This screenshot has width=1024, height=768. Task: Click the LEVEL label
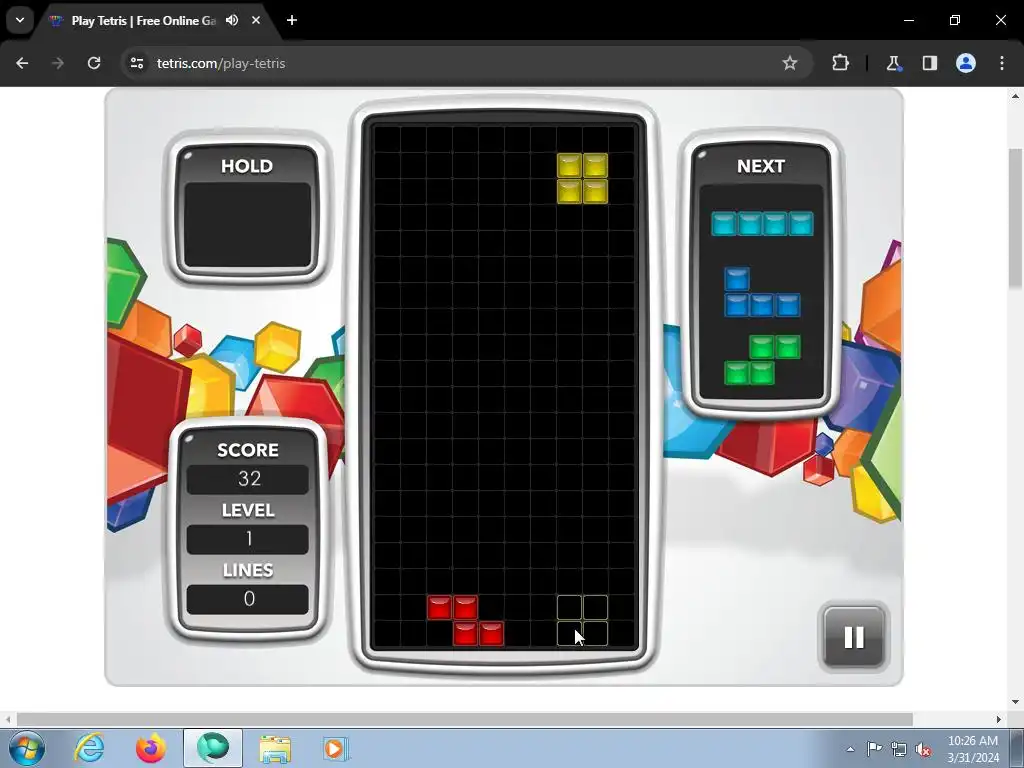pos(248,510)
